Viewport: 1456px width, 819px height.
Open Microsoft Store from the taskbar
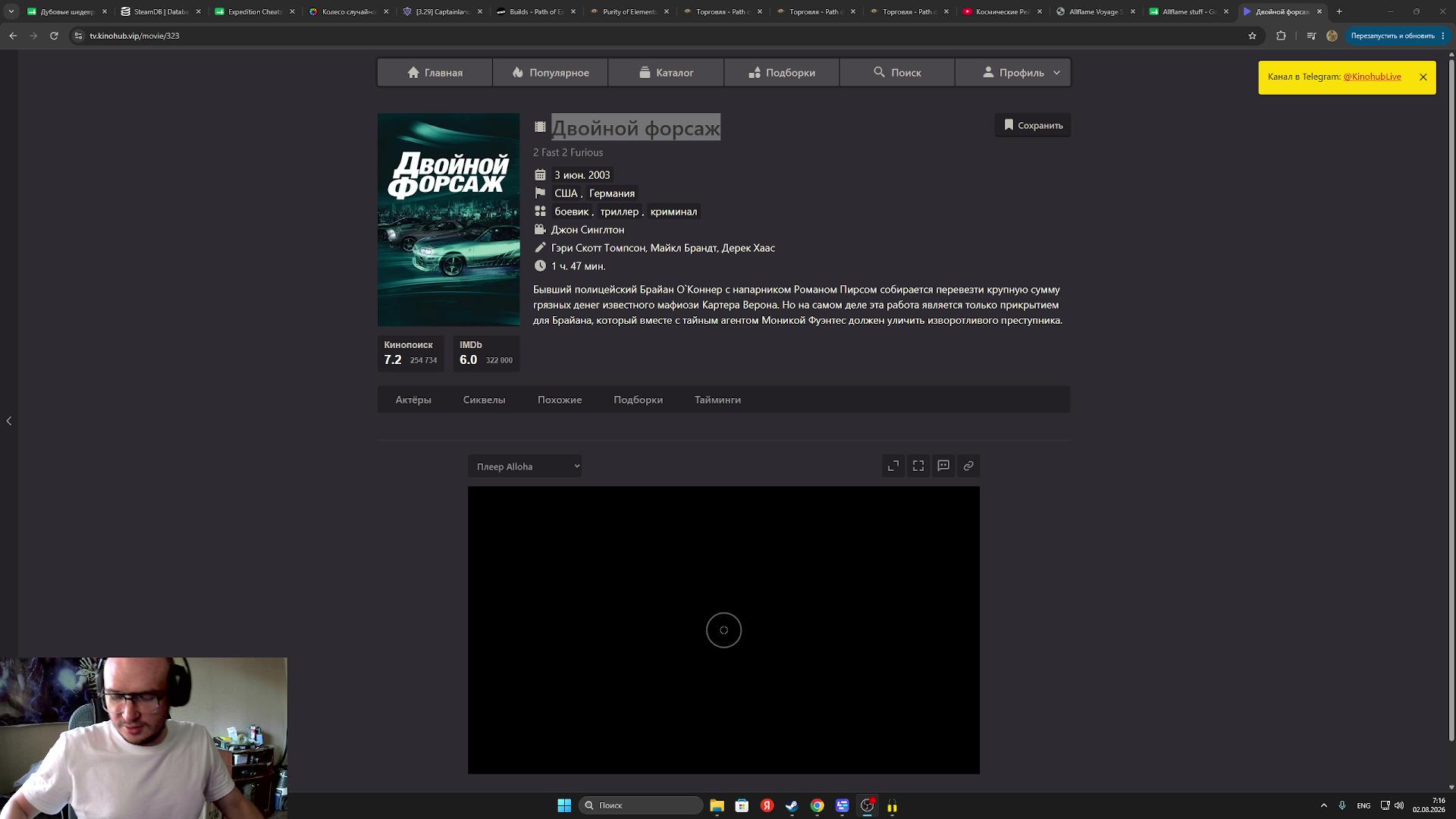pyautogui.click(x=742, y=805)
